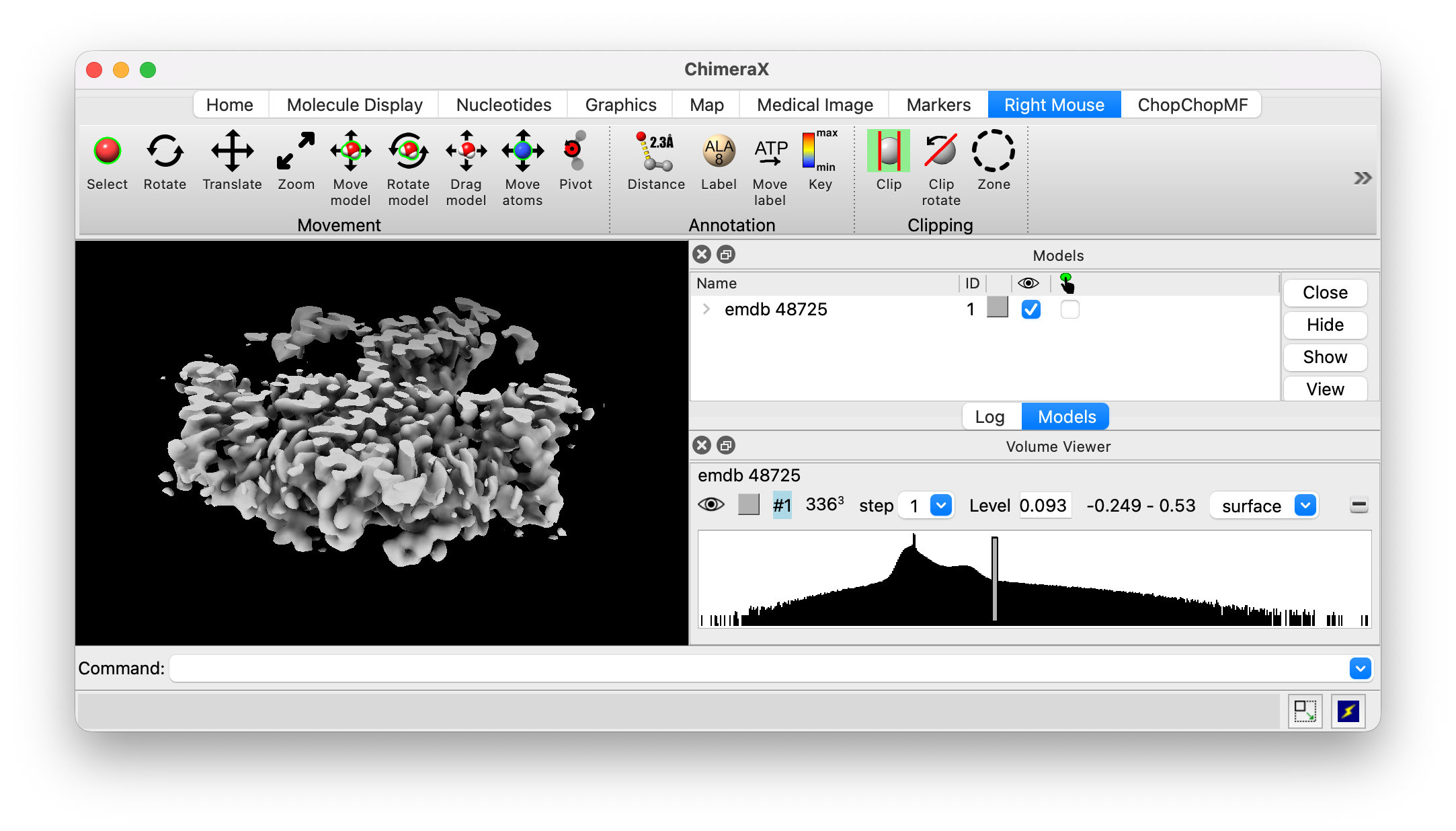1456x831 pixels.
Task: Open the step size dropdown
Action: tap(941, 505)
